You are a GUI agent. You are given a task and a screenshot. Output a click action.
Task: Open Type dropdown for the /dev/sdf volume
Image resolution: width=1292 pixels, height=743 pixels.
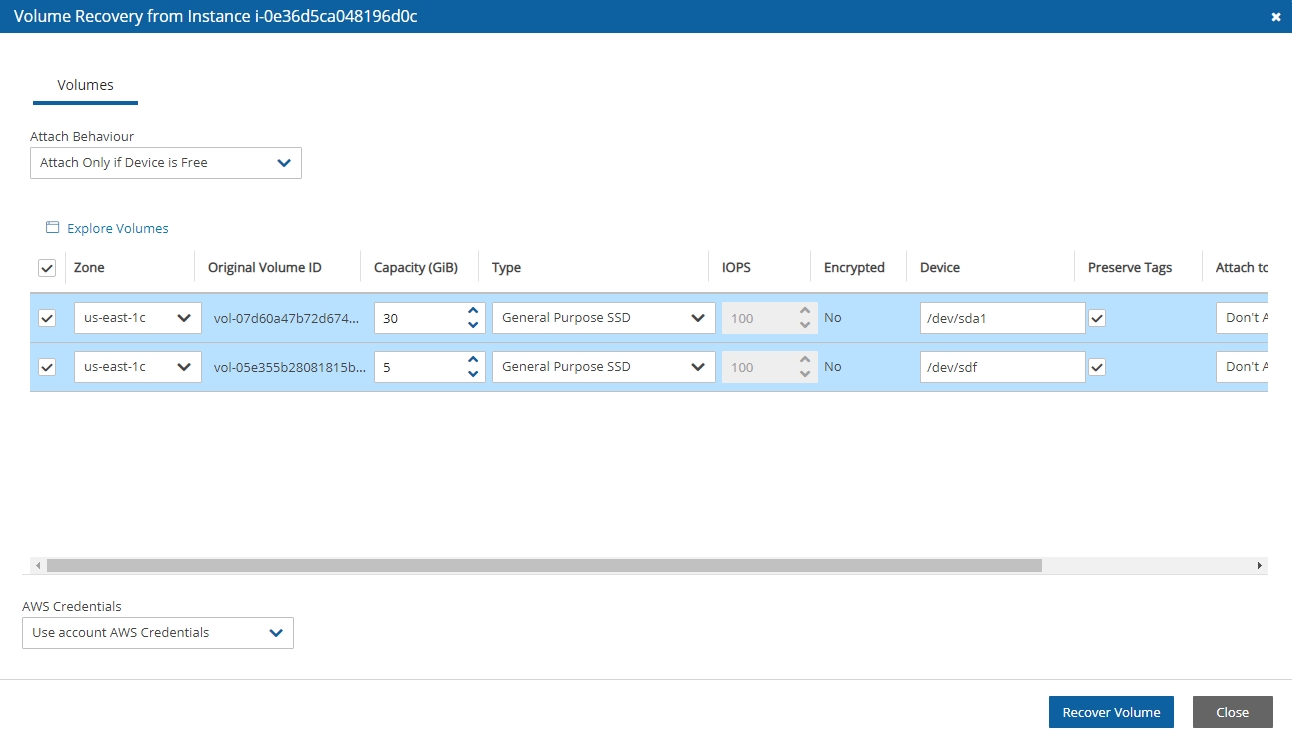[x=603, y=367]
